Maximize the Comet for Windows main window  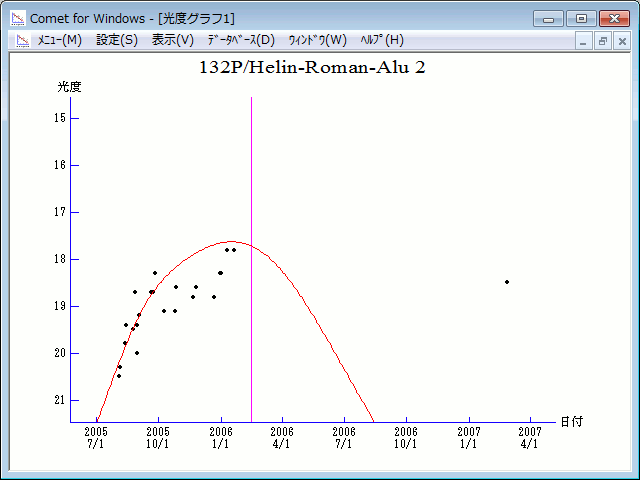click(580, 18)
